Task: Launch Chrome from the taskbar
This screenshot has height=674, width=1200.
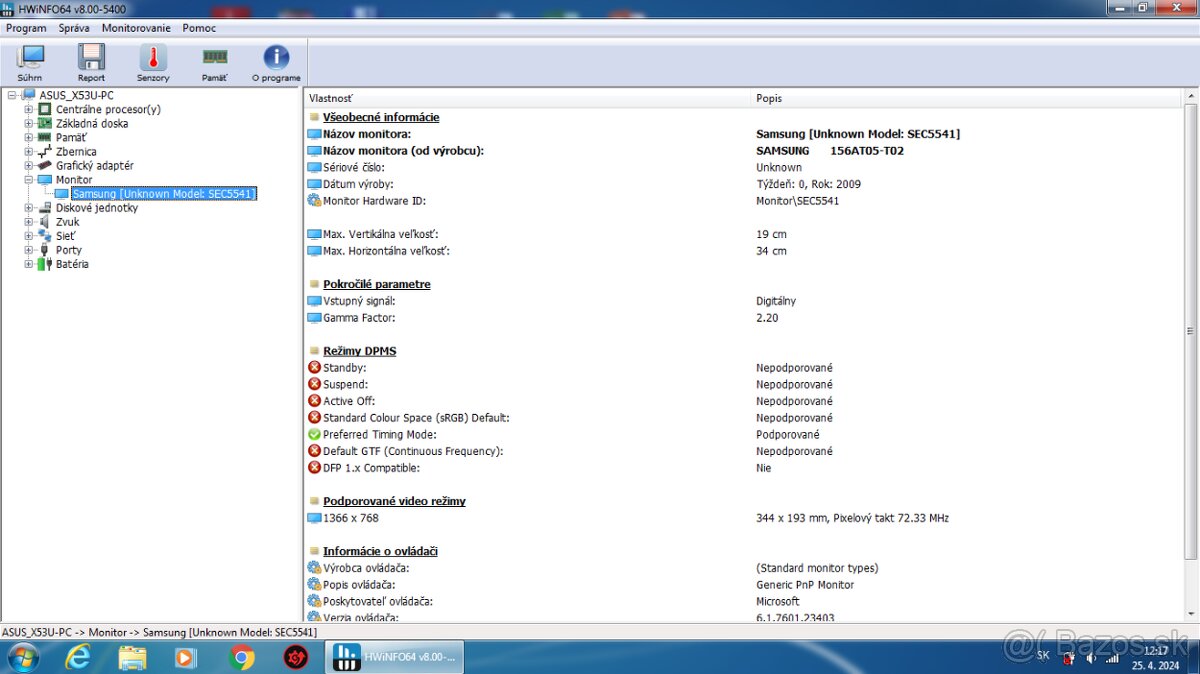Action: [x=241, y=657]
